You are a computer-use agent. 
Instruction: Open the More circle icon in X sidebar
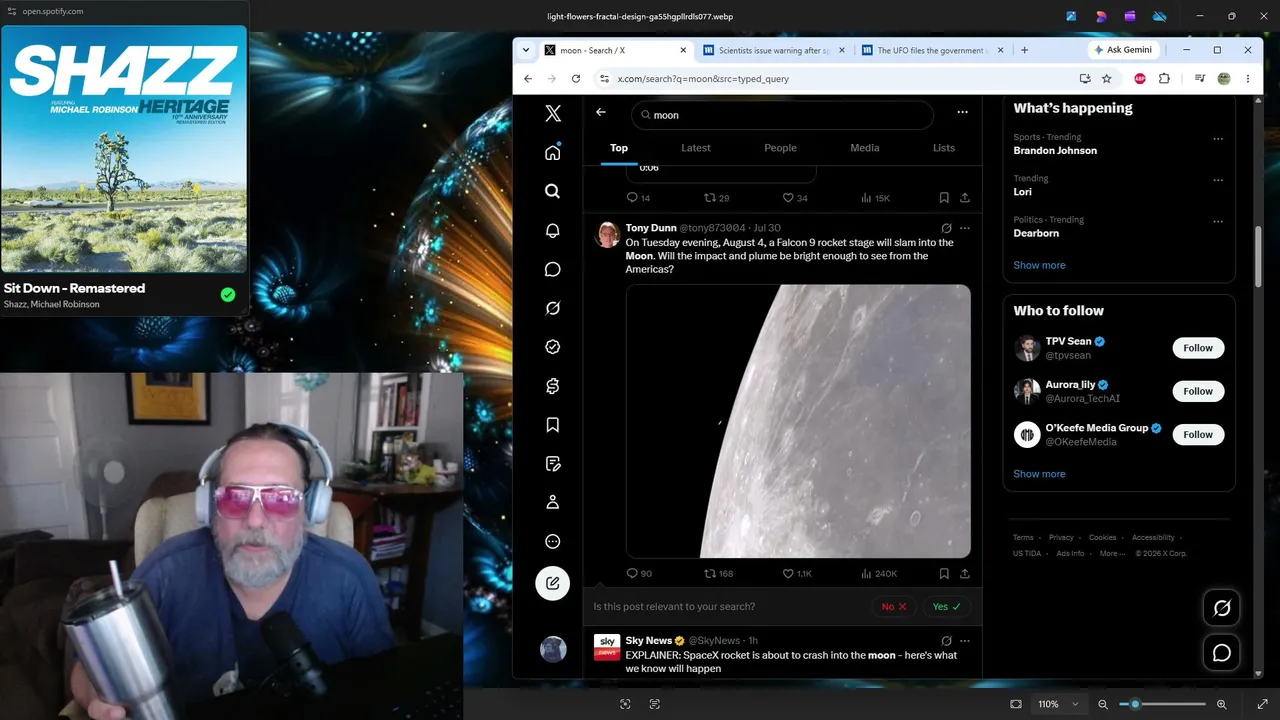click(553, 541)
